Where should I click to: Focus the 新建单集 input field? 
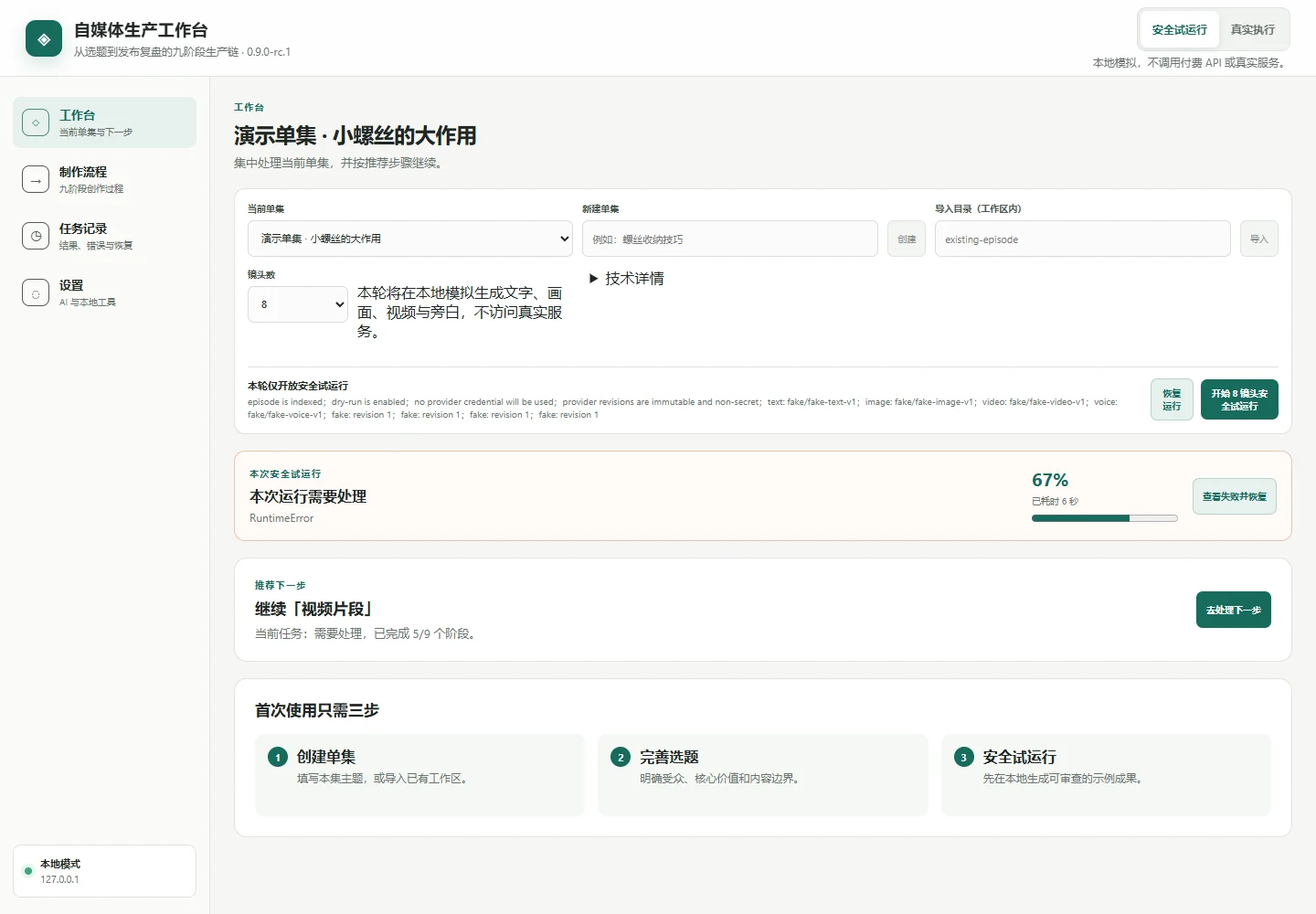click(730, 239)
